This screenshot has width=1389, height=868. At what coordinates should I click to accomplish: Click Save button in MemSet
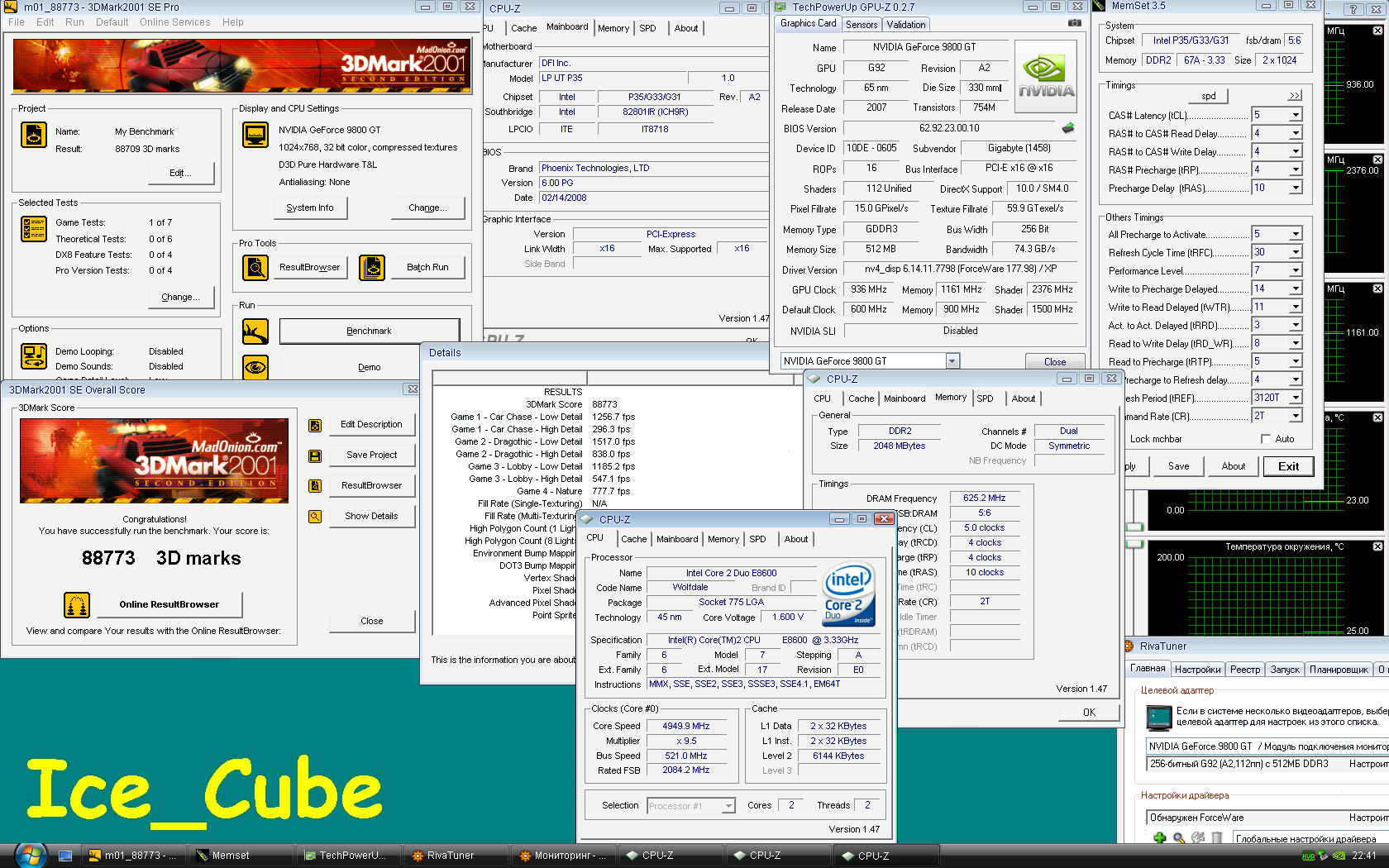[x=1178, y=466]
